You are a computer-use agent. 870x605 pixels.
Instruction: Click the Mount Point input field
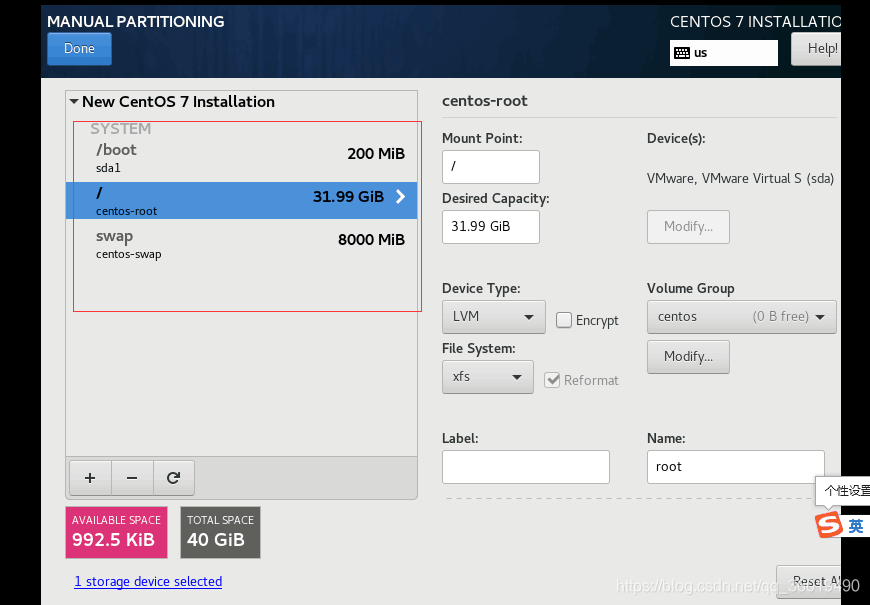(x=490, y=167)
